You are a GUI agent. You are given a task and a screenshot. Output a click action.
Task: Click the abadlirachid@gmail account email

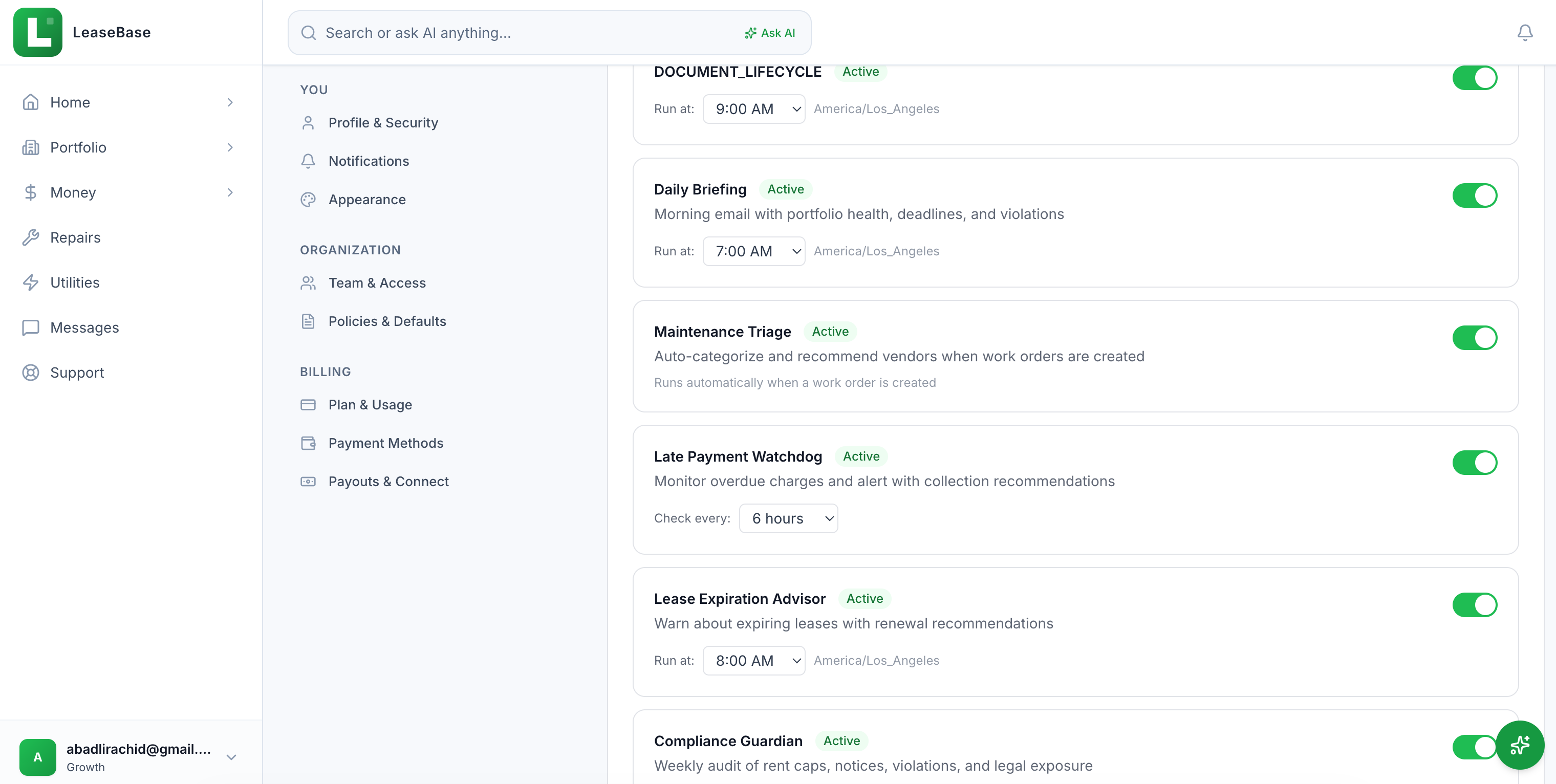(x=138, y=749)
